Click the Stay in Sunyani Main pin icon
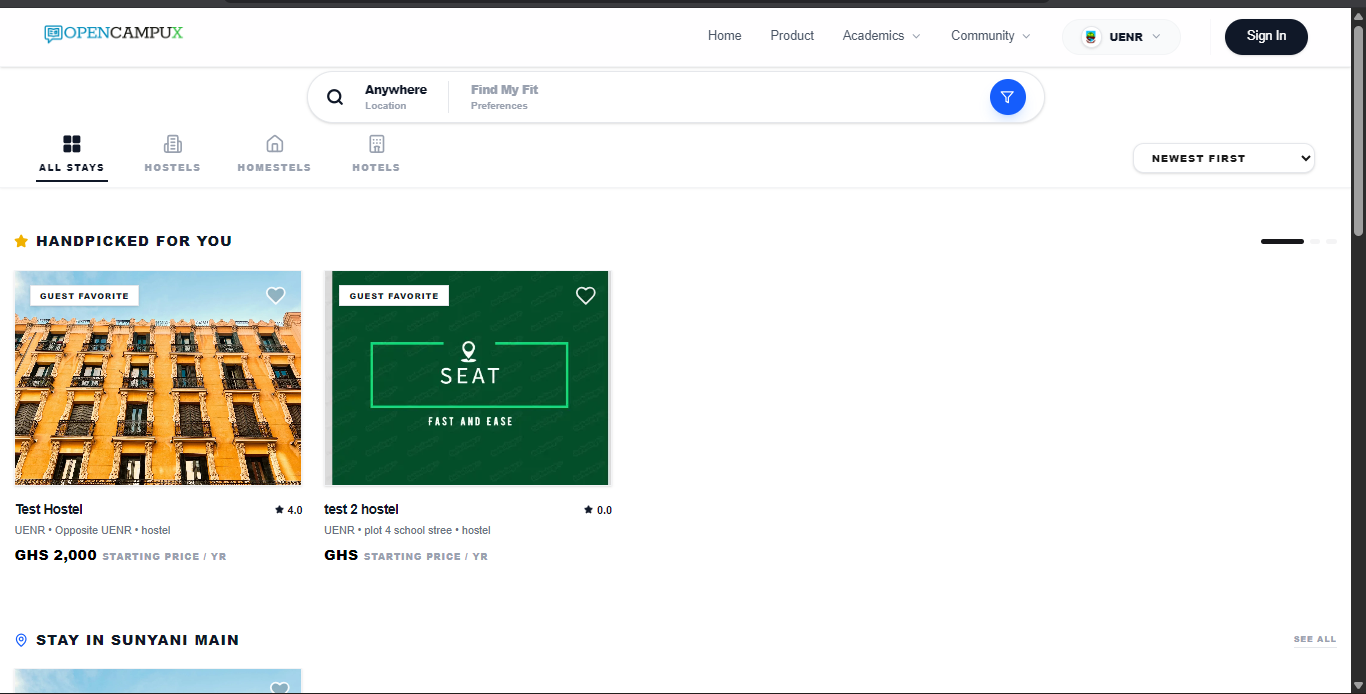 pyautogui.click(x=21, y=640)
